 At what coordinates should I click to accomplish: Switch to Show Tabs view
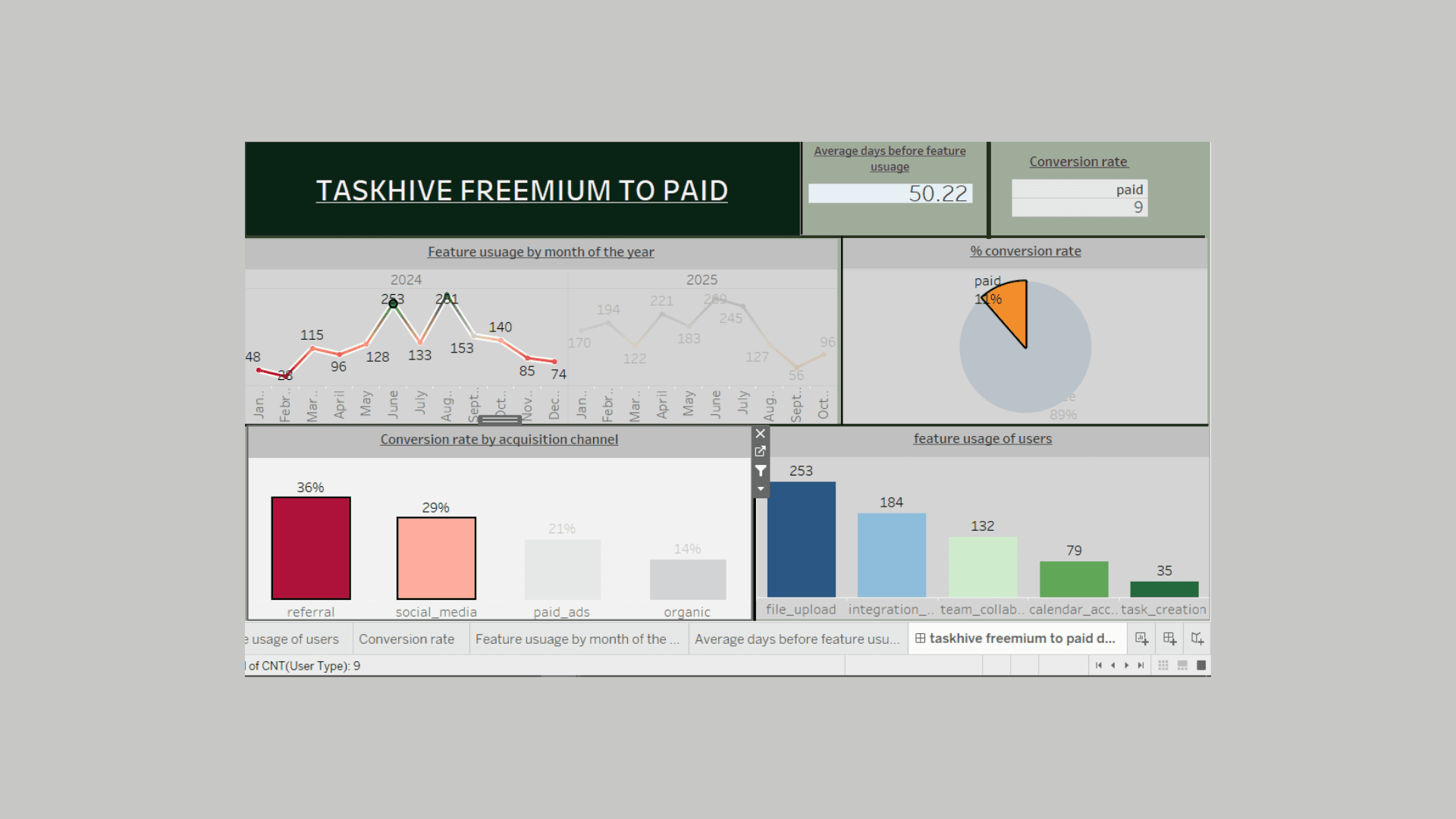pyautogui.click(x=1201, y=665)
